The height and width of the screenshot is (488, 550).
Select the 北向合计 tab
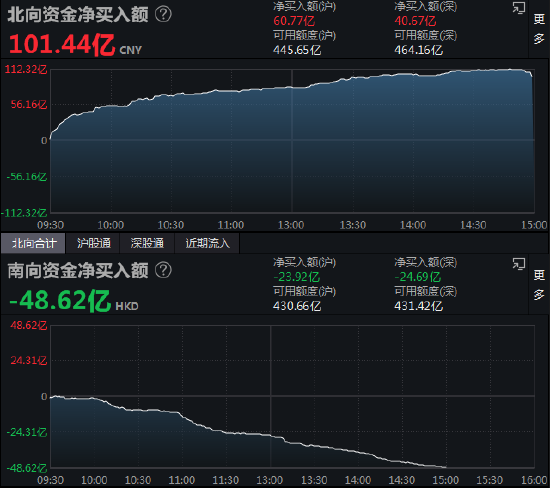(x=34, y=243)
